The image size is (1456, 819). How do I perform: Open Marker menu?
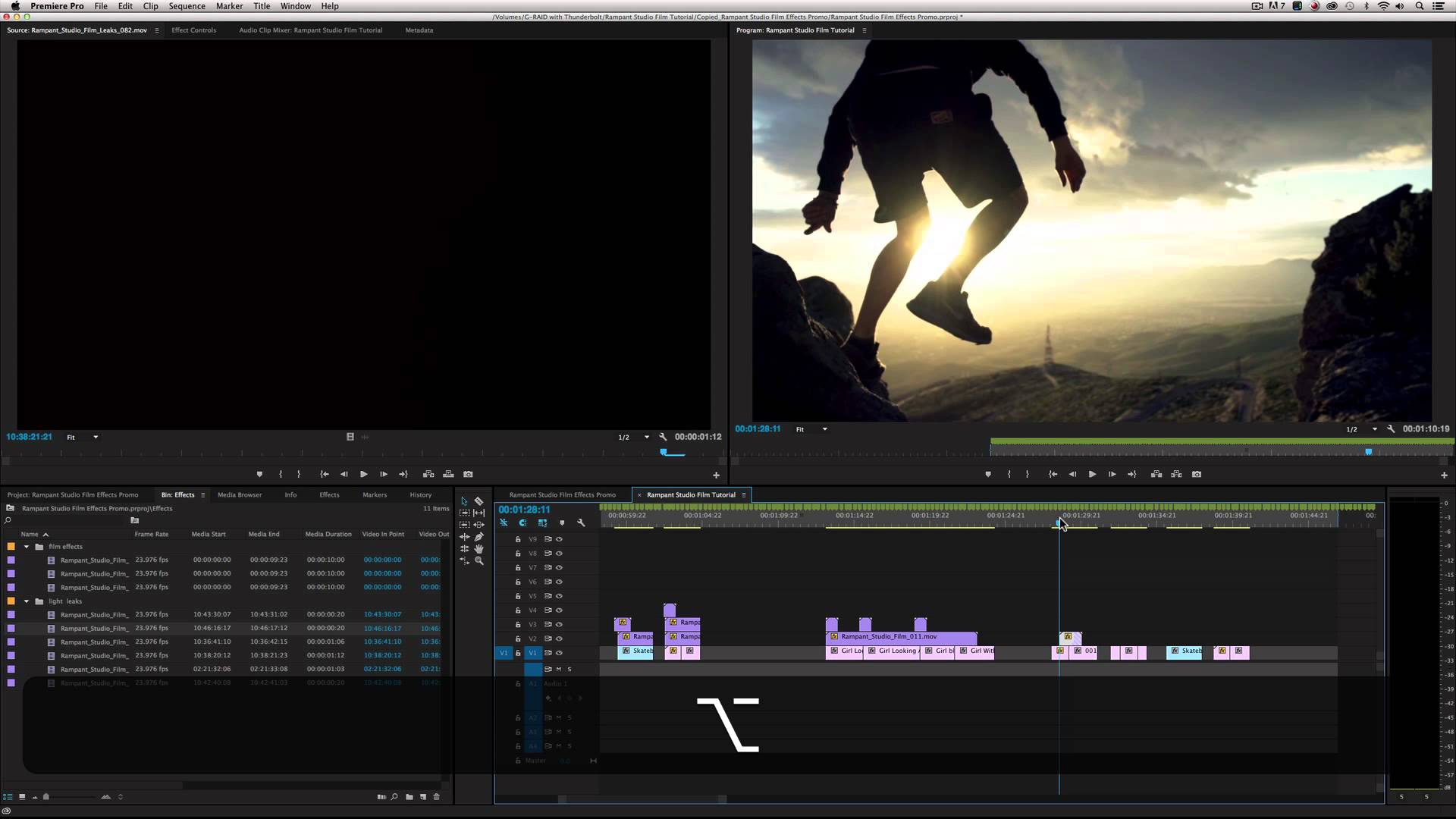[229, 6]
